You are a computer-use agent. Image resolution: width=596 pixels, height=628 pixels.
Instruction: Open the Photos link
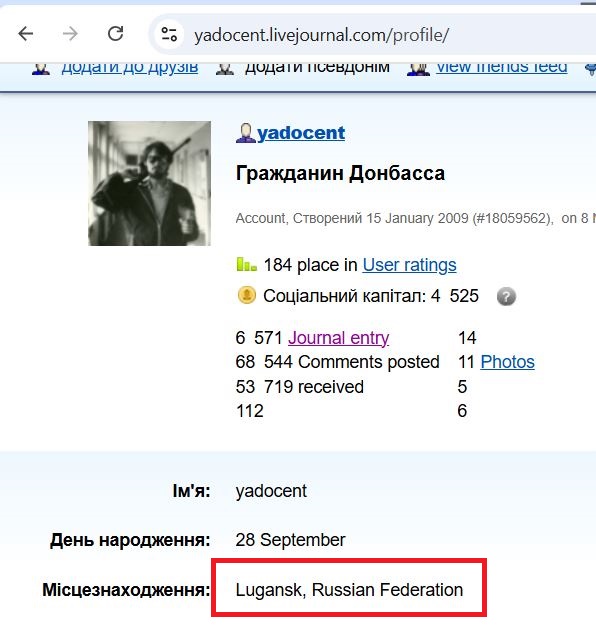[507, 362]
